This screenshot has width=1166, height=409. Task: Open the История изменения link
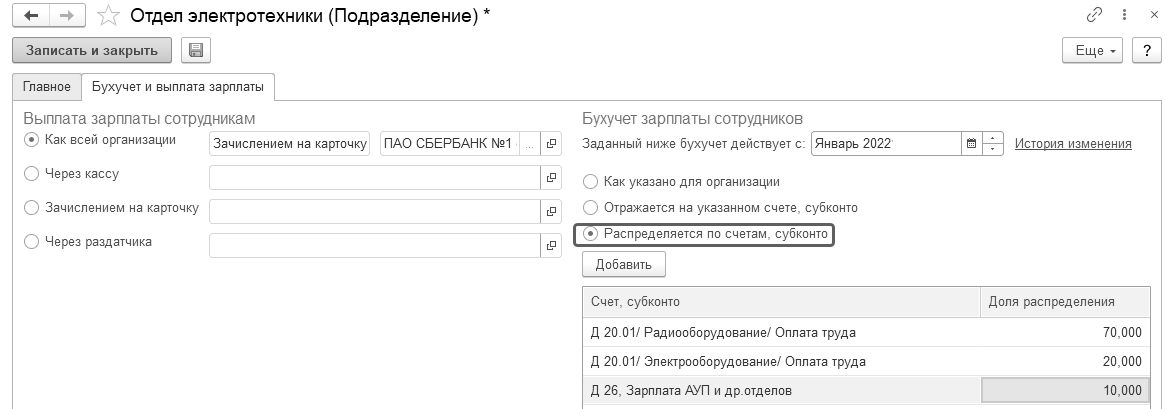point(1073,143)
